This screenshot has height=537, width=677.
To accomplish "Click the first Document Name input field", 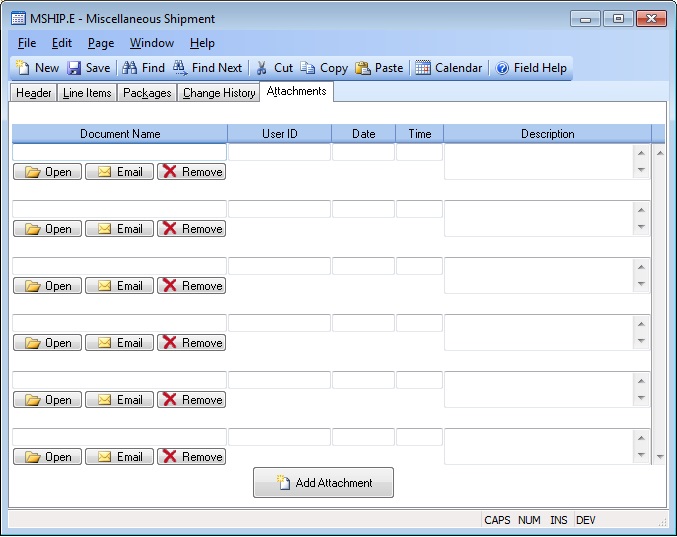I will (119, 152).
